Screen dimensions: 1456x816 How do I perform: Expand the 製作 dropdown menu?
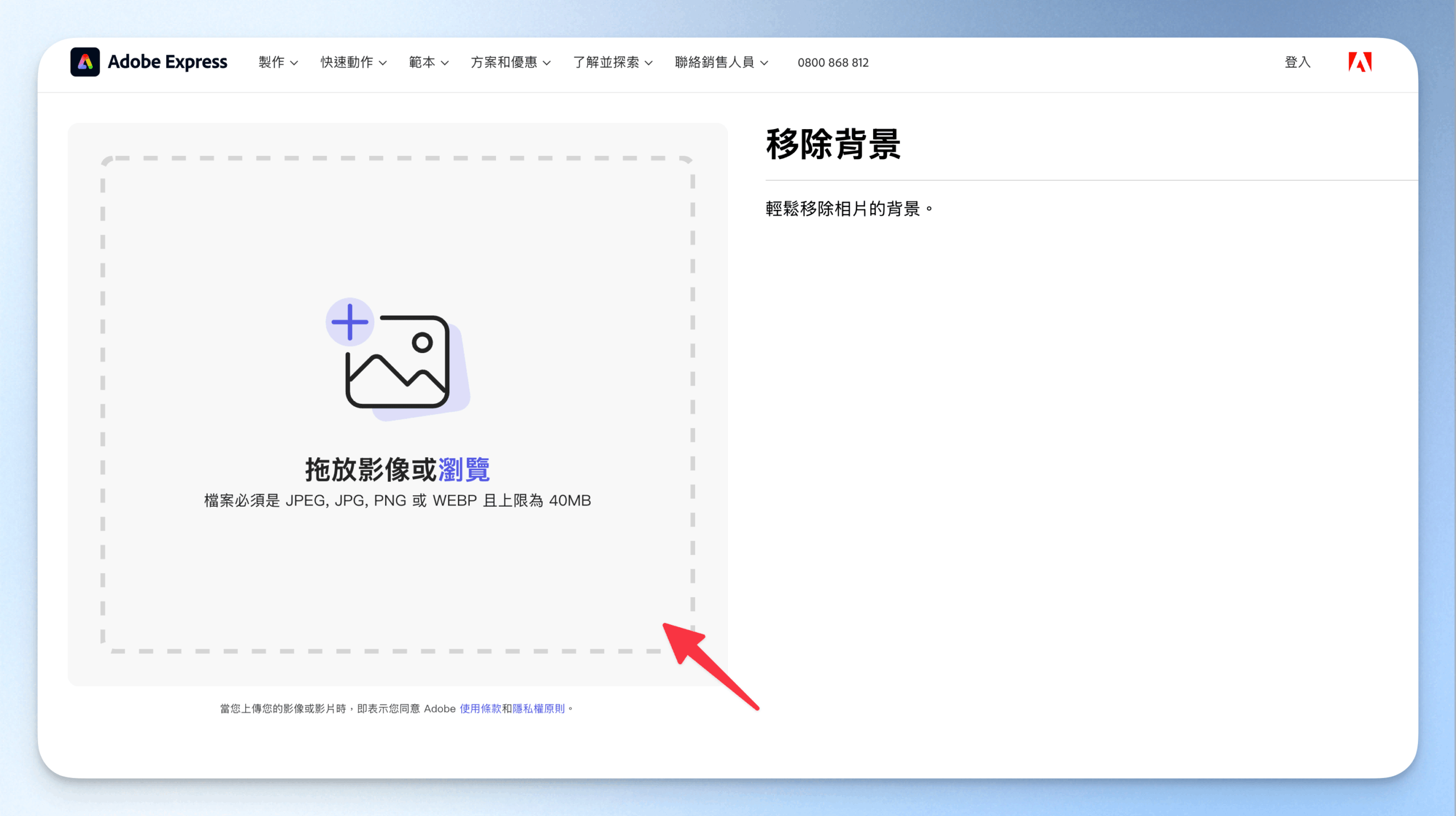[278, 62]
